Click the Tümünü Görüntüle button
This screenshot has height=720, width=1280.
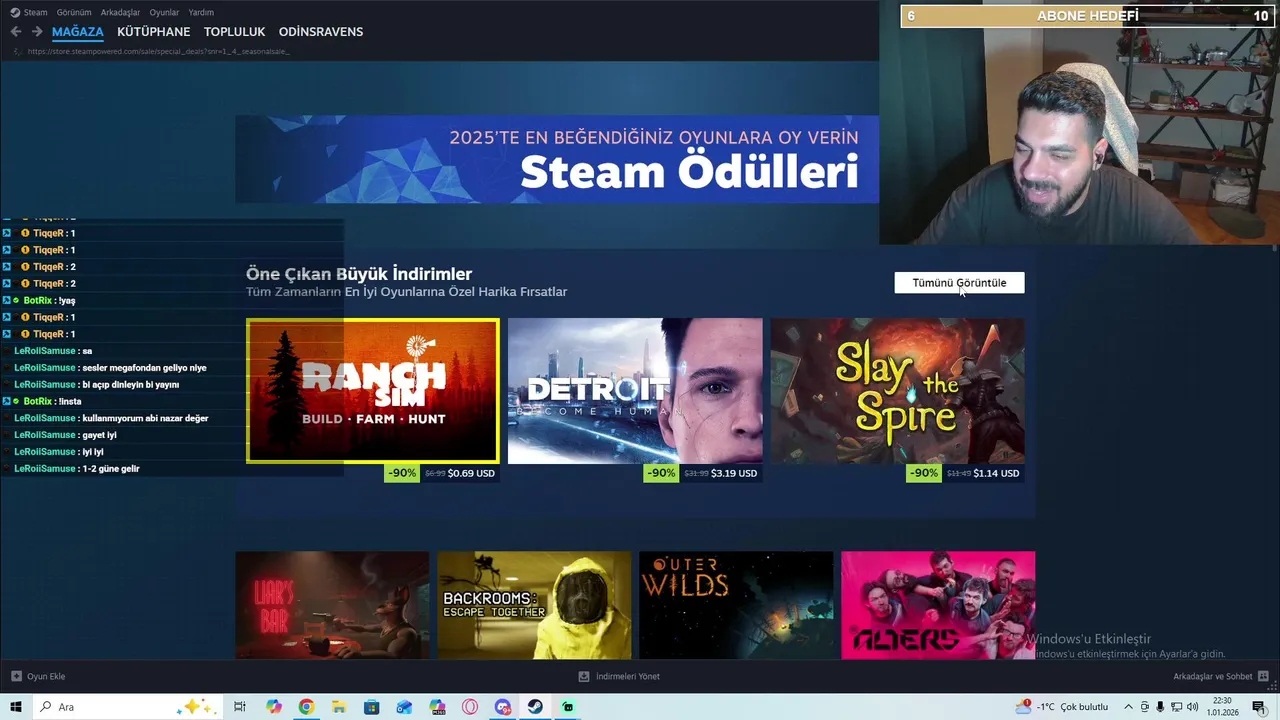click(959, 283)
